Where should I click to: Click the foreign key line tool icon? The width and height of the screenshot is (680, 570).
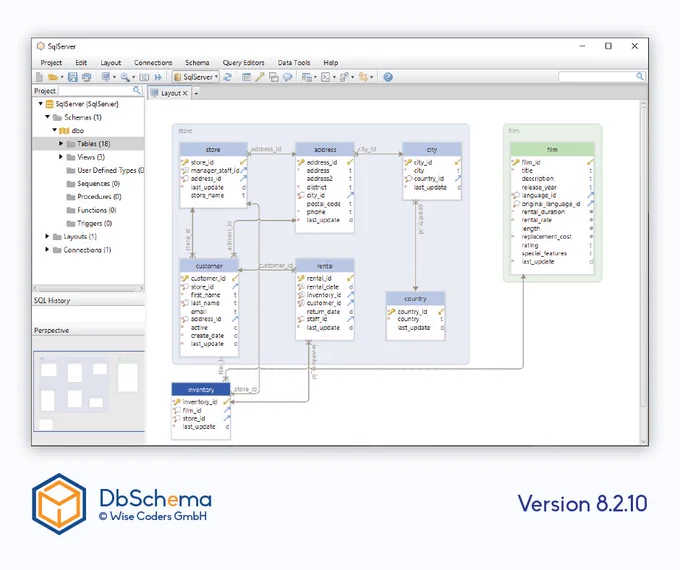(x=260, y=77)
